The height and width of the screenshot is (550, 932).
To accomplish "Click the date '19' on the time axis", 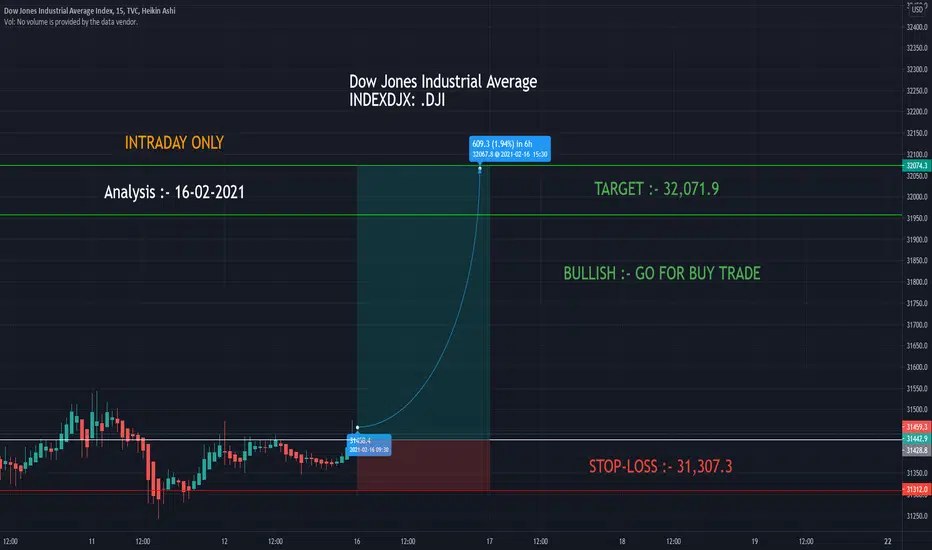I will (x=754, y=541).
